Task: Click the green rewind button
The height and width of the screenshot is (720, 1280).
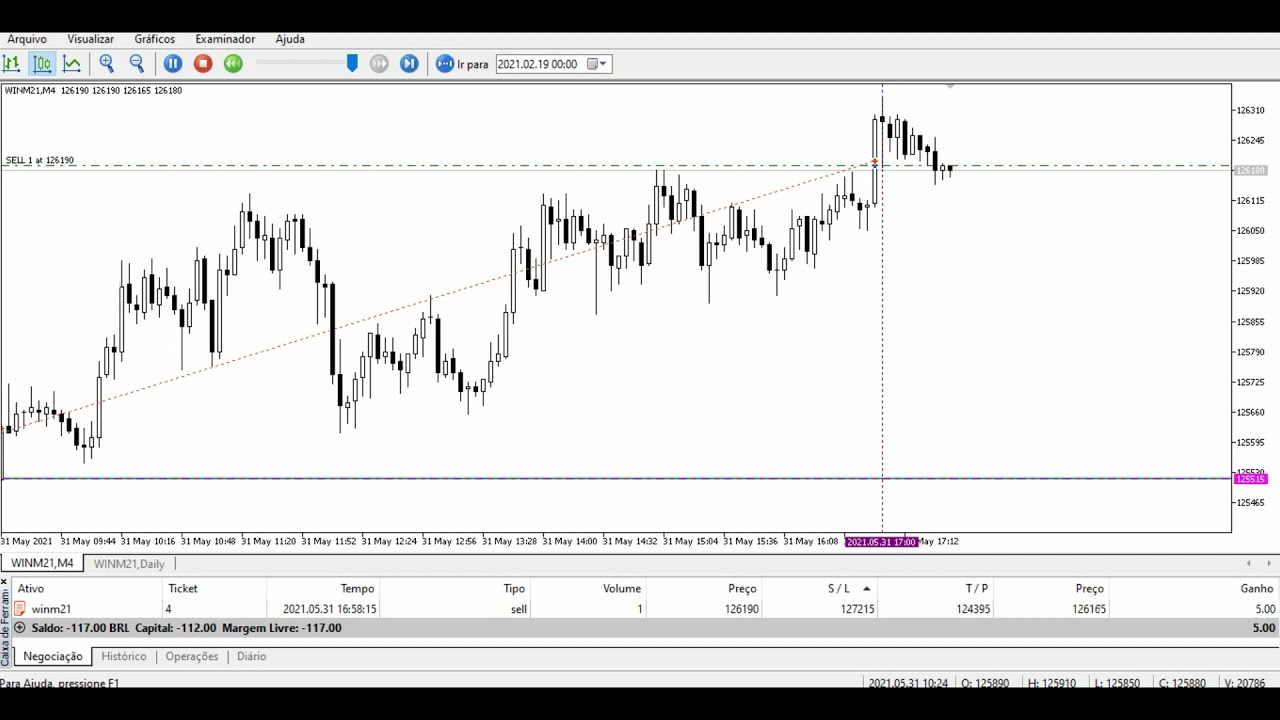Action: 233,64
